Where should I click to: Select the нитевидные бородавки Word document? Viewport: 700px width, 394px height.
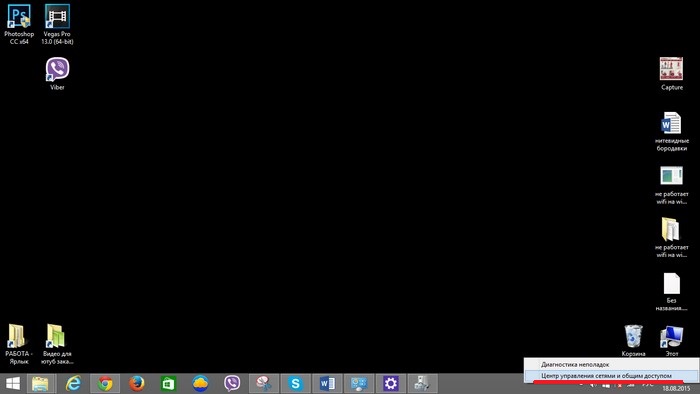pos(671,131)
